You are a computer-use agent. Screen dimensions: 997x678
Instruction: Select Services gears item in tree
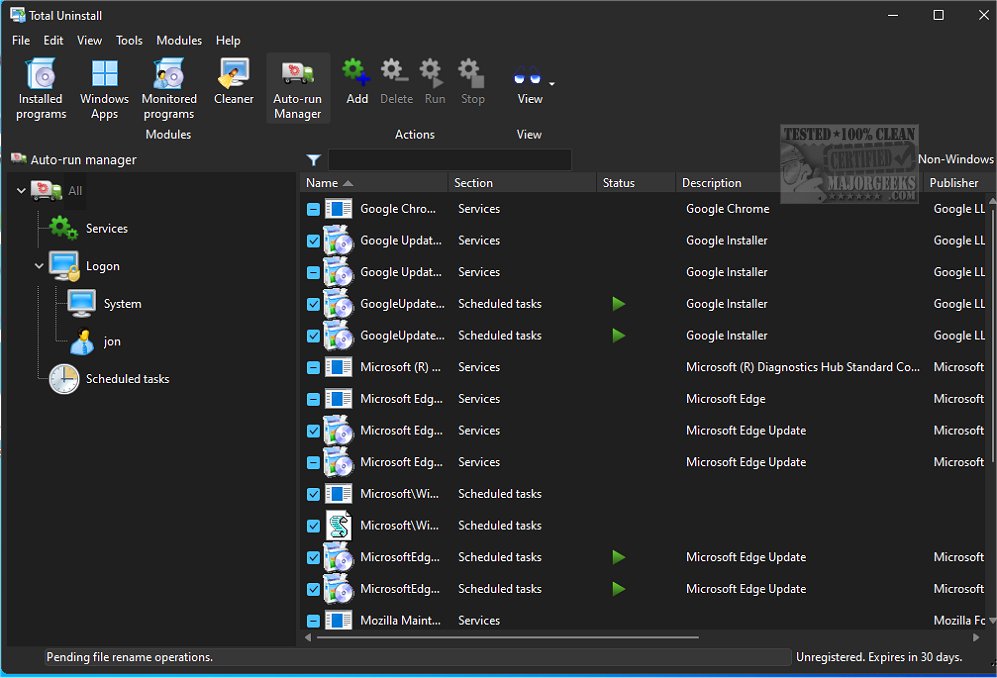pos(64,229)
